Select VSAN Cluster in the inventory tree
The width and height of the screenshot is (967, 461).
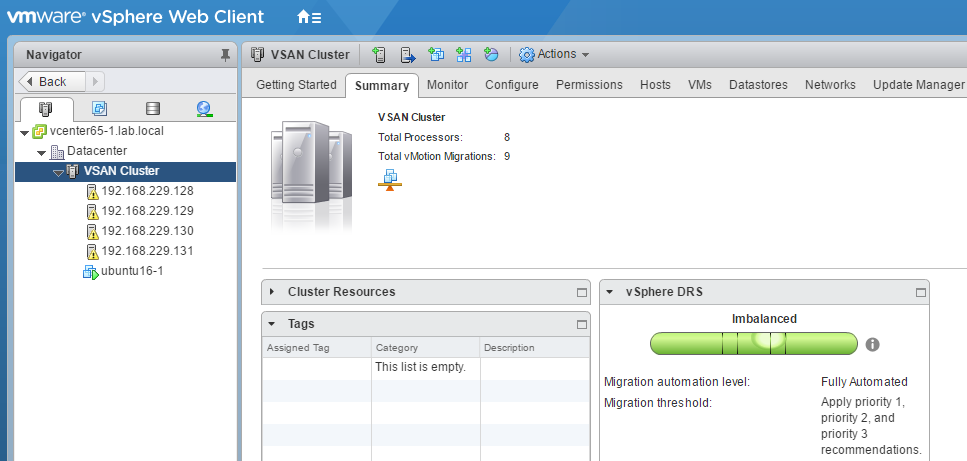(121, 171)
